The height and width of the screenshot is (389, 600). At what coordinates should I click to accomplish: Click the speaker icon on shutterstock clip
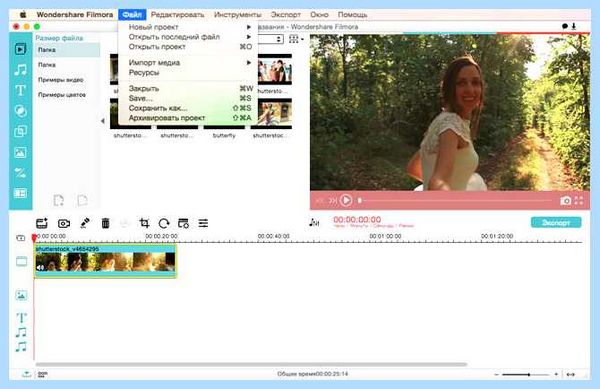coord(41,267)
